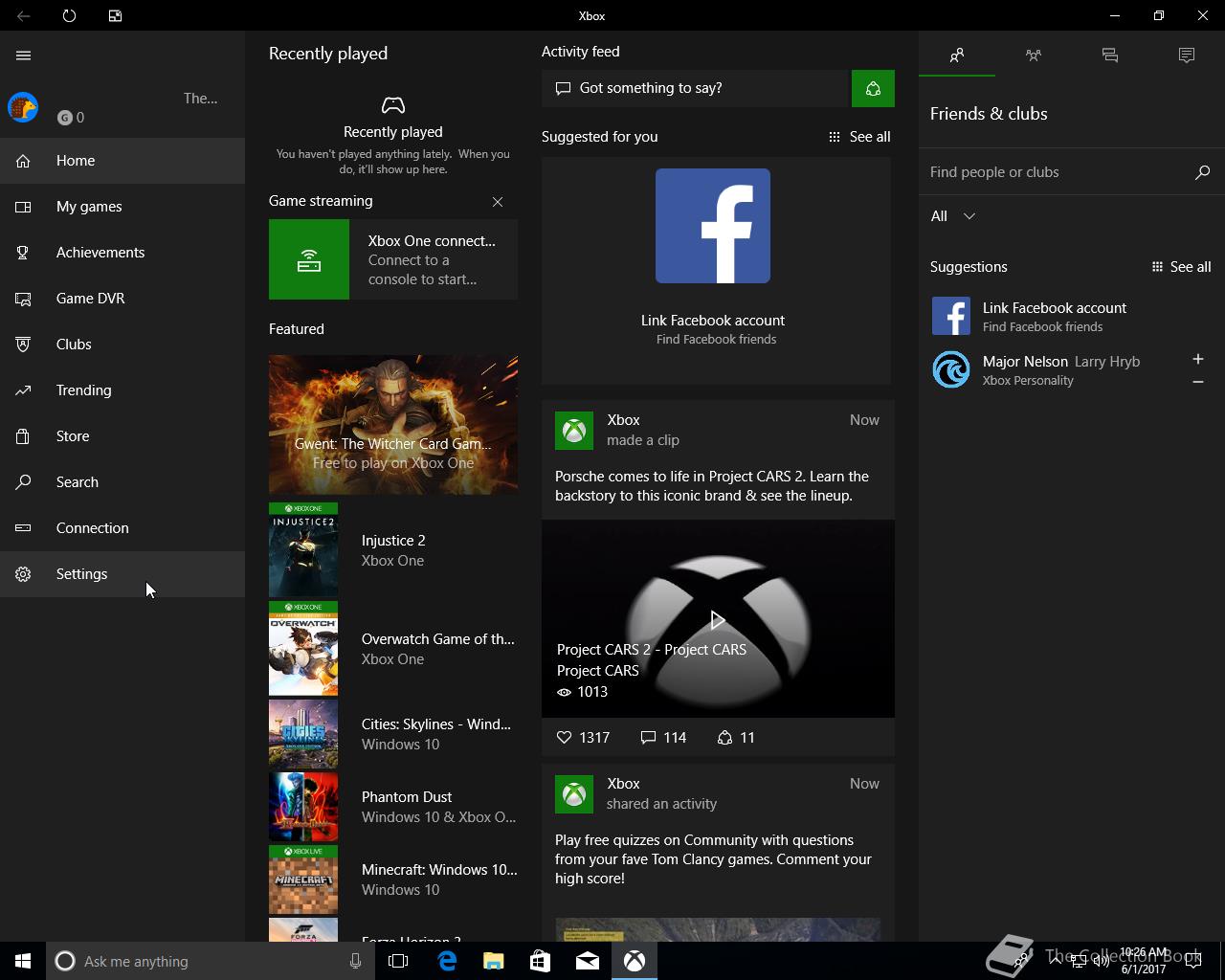1225x980 pixels.
Task: Click Link Facebook account in Suggestions list
Action: pos(1072,316)
